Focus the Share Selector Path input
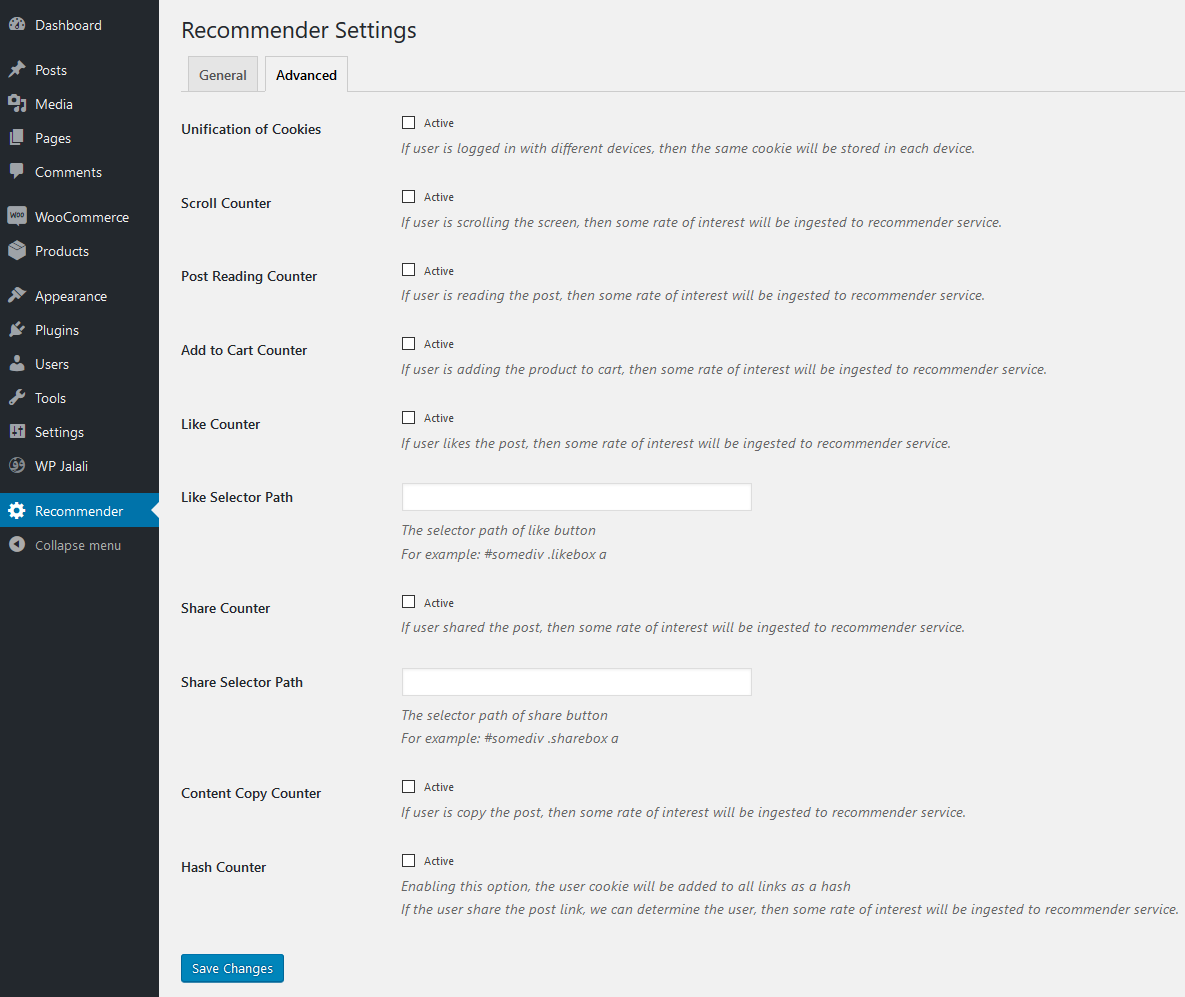 pyautogui.click(x=577, y=682)
